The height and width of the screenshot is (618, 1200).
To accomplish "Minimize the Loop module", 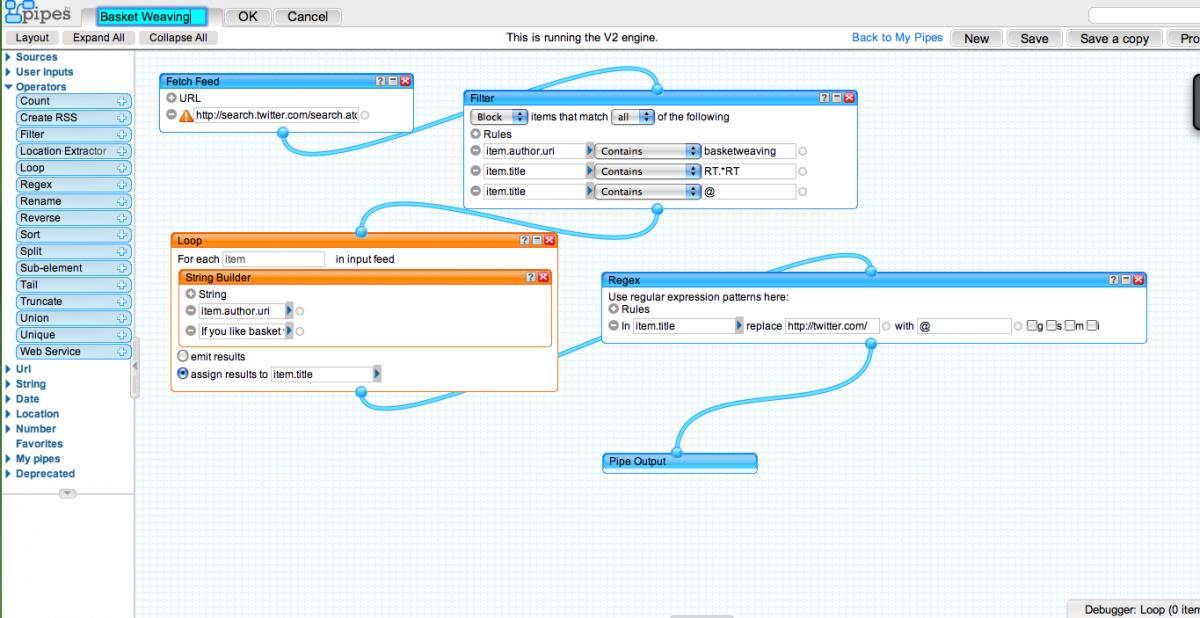I will point(537,241).
